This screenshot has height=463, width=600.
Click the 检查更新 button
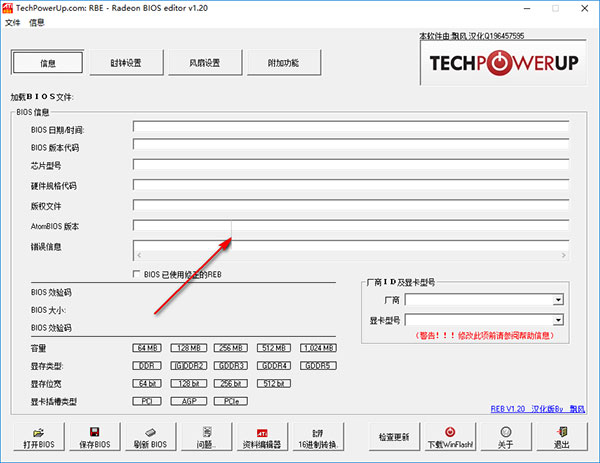pyautogui.click(x=394, y=437)
